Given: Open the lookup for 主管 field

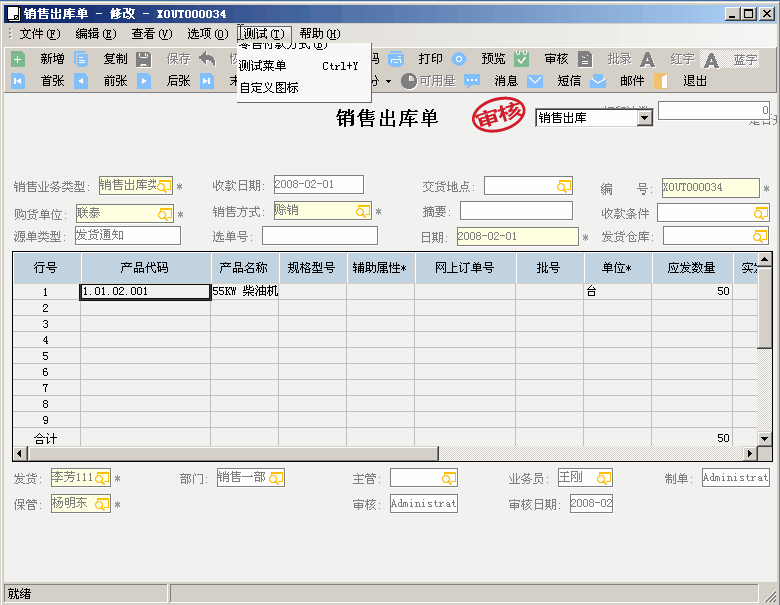Looking at the screenshot, I should 449,479.
